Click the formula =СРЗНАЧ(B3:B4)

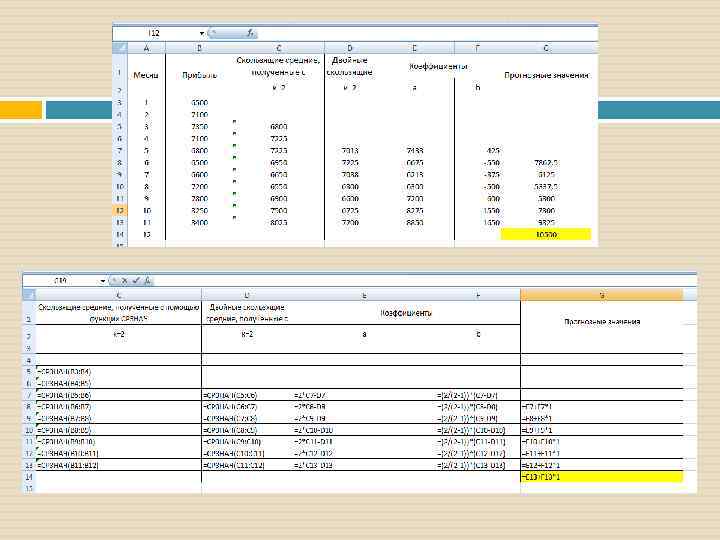coord(64,371)
